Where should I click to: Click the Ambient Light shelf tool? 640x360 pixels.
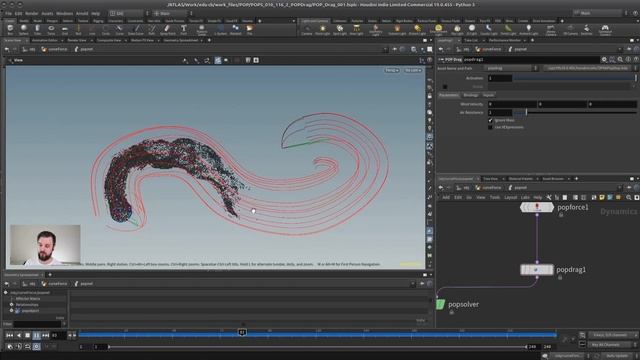point(528,29)
